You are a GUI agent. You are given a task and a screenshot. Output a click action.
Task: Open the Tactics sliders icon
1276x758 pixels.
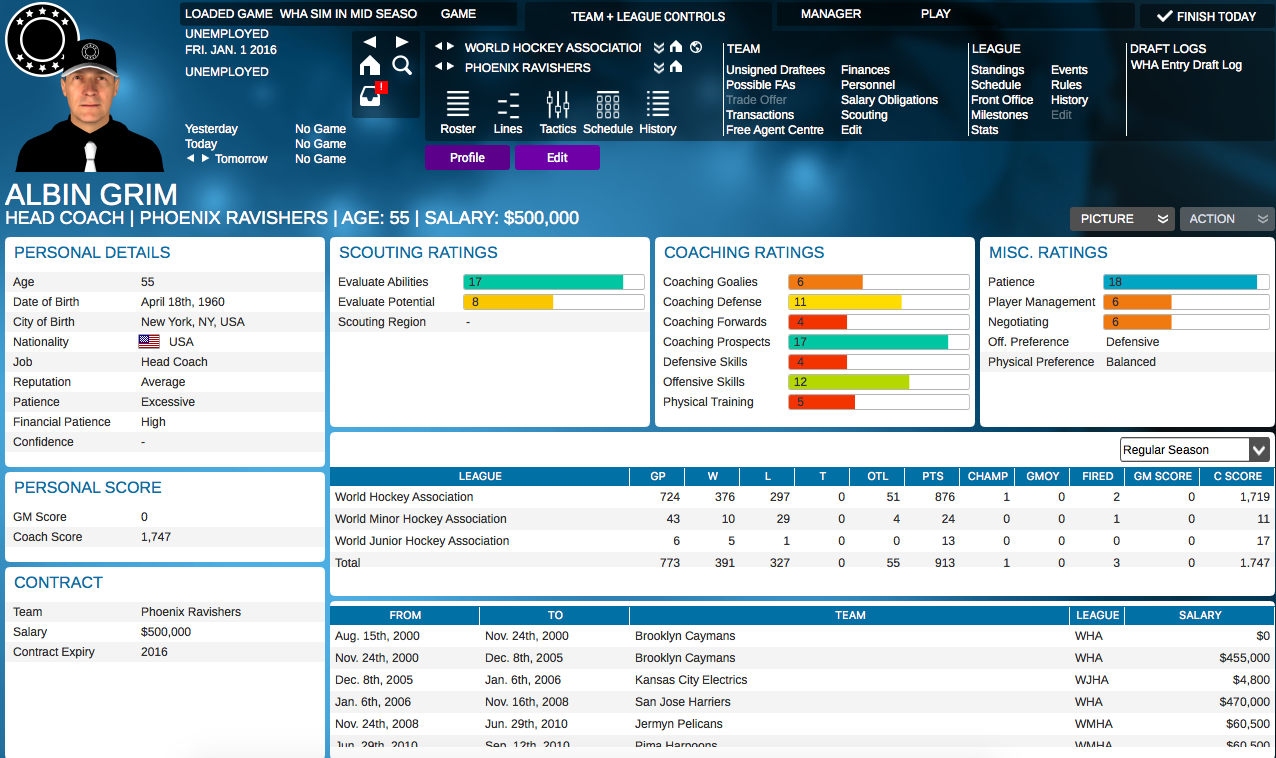(558, 104)
